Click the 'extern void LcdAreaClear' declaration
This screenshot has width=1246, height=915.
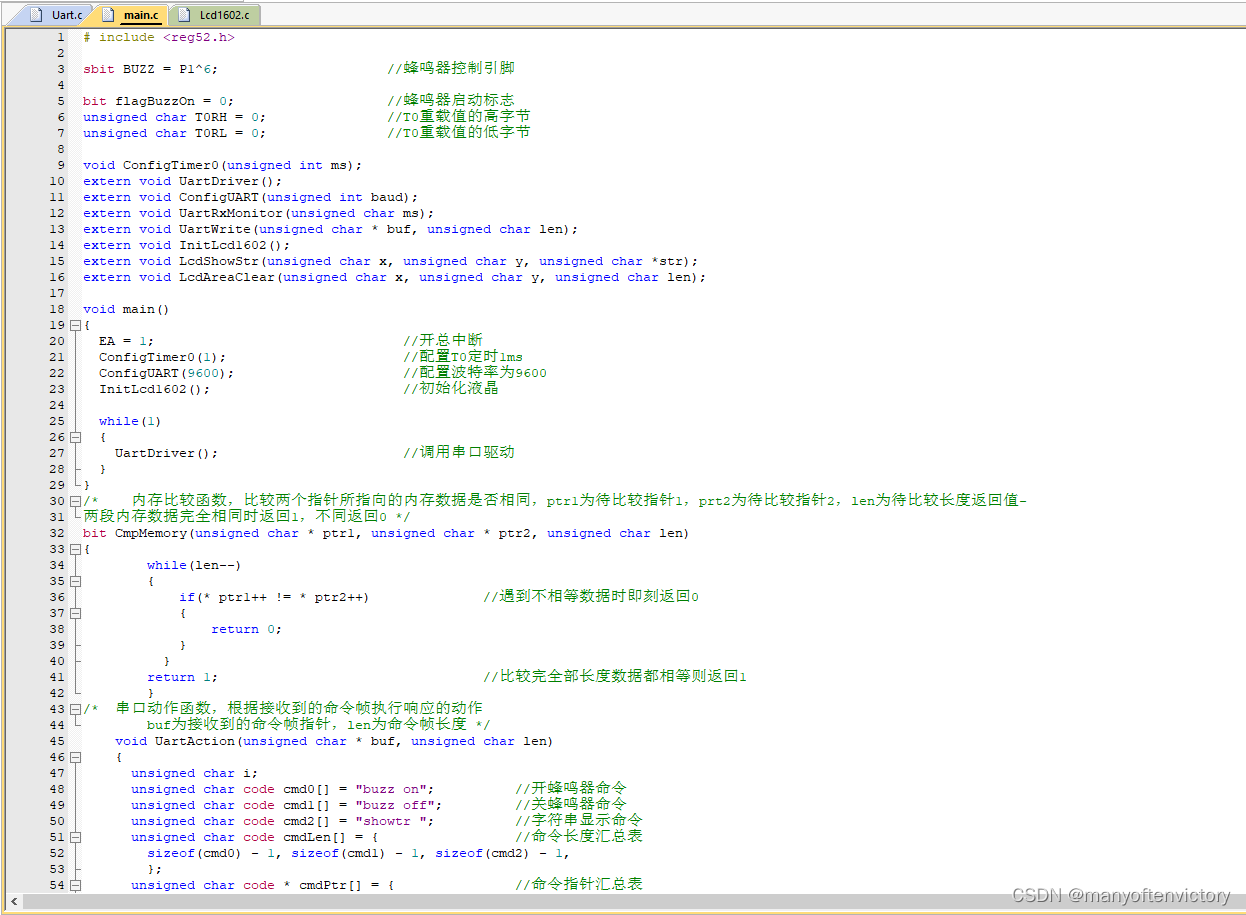394,277
